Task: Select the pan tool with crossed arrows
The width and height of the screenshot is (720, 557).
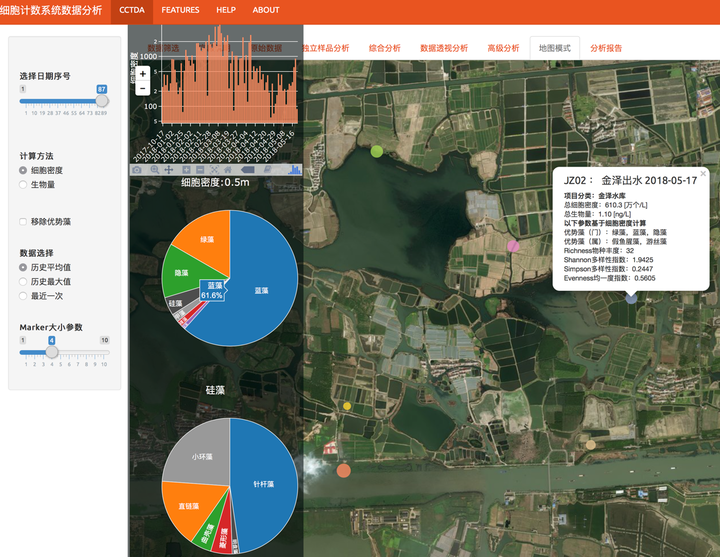Action: (169, 170)
